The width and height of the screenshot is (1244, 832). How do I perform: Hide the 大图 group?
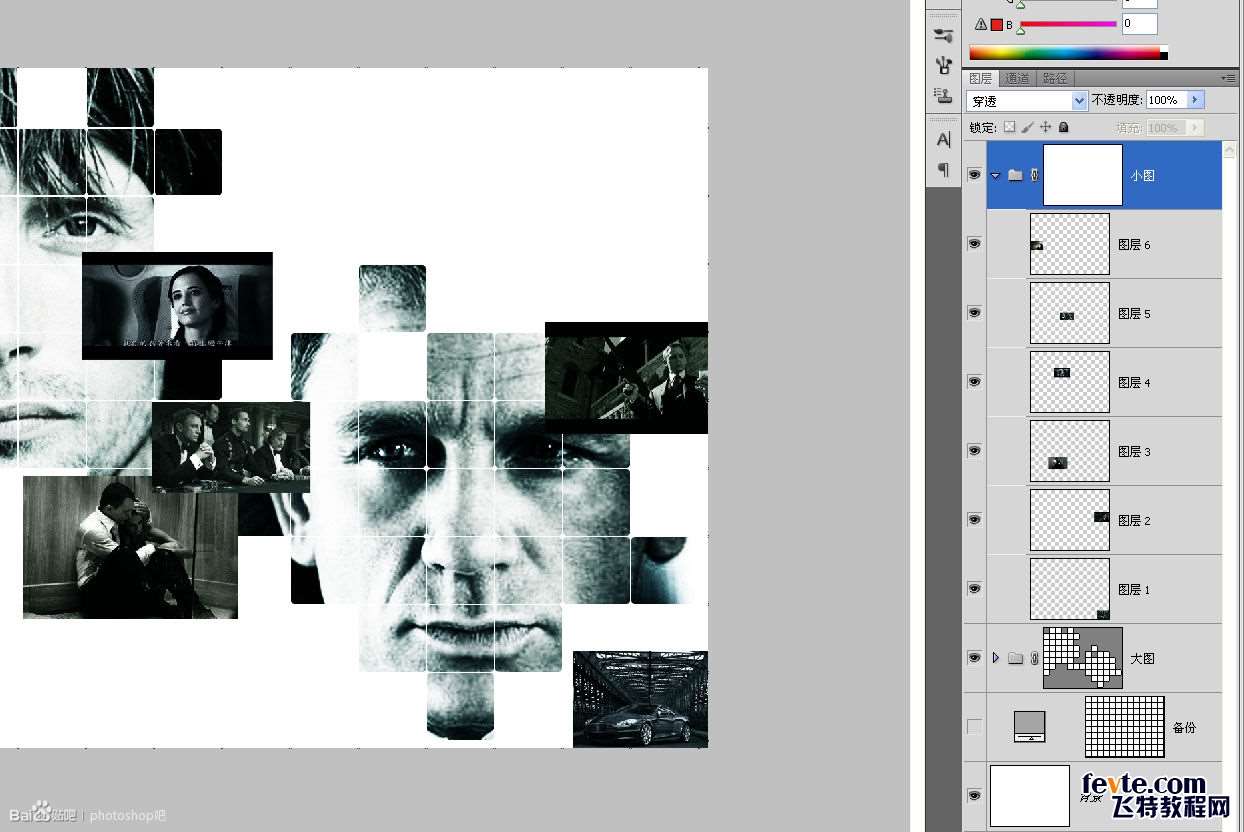[974, 658]
